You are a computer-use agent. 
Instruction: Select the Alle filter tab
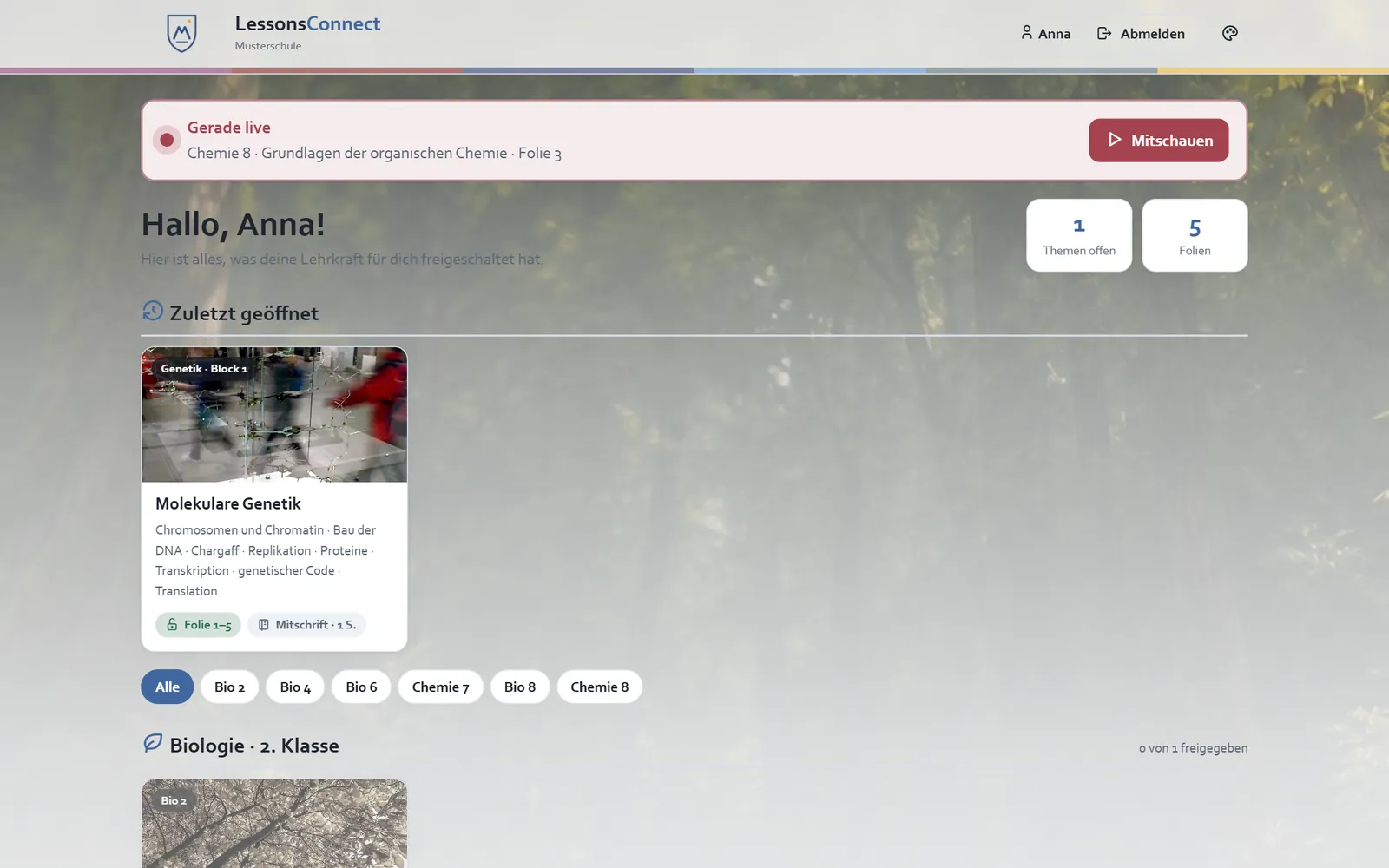click(168, 687)
